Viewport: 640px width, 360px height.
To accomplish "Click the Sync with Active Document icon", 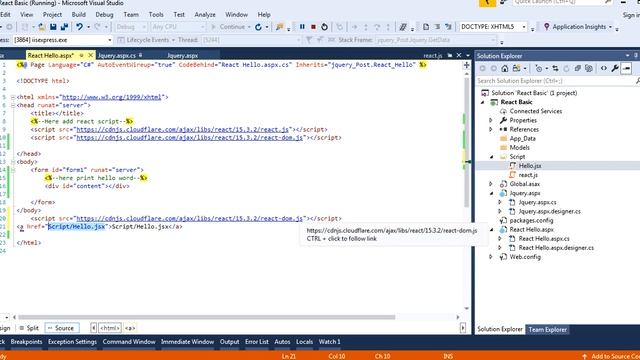I will (x=555, y=69).
